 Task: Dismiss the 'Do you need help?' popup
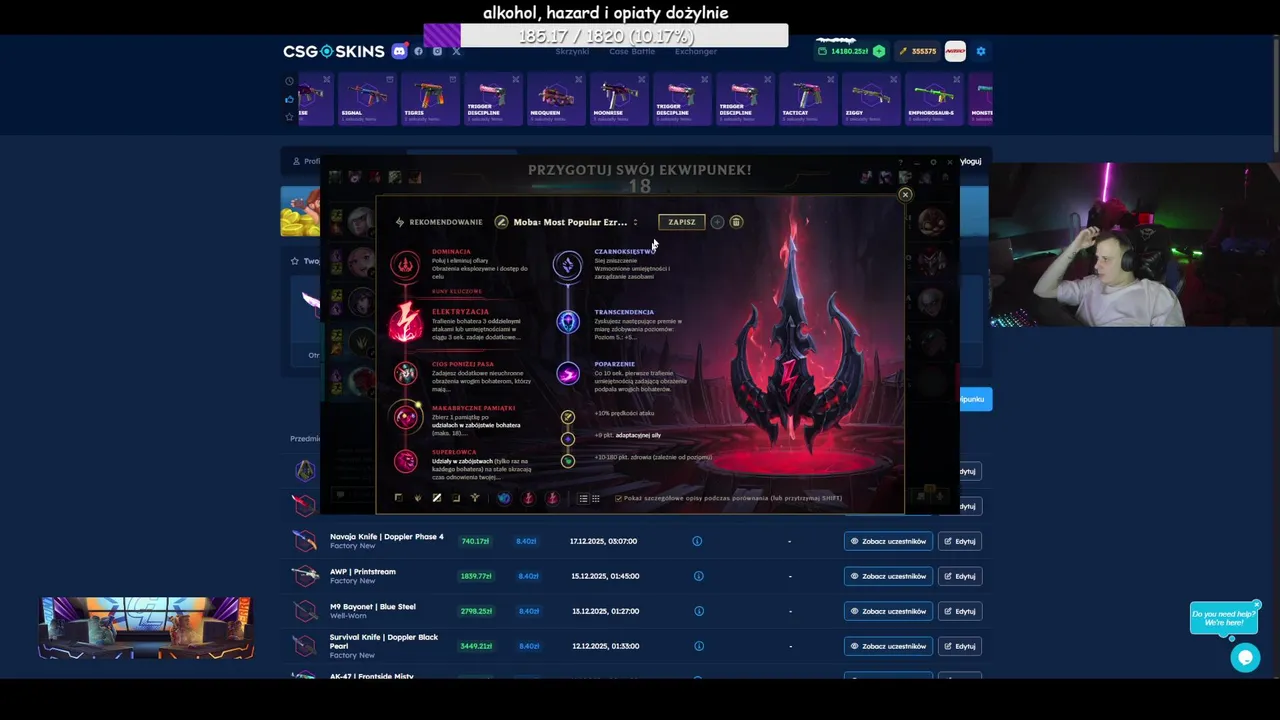1257,605
